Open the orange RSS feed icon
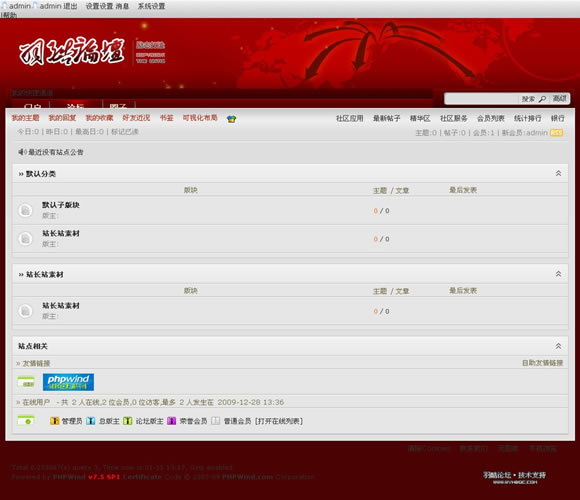Viewport: 580px width, 500px height. click(x=556, y=133)
